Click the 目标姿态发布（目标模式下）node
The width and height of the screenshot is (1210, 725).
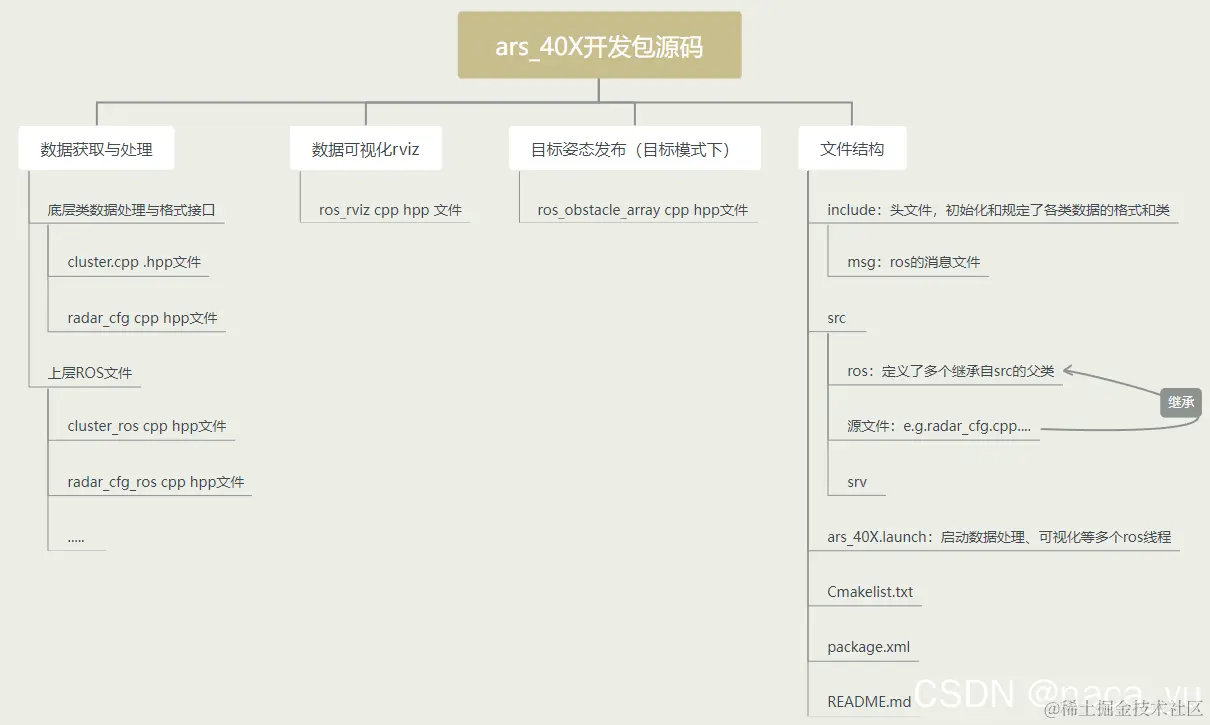tap(635, 147)
